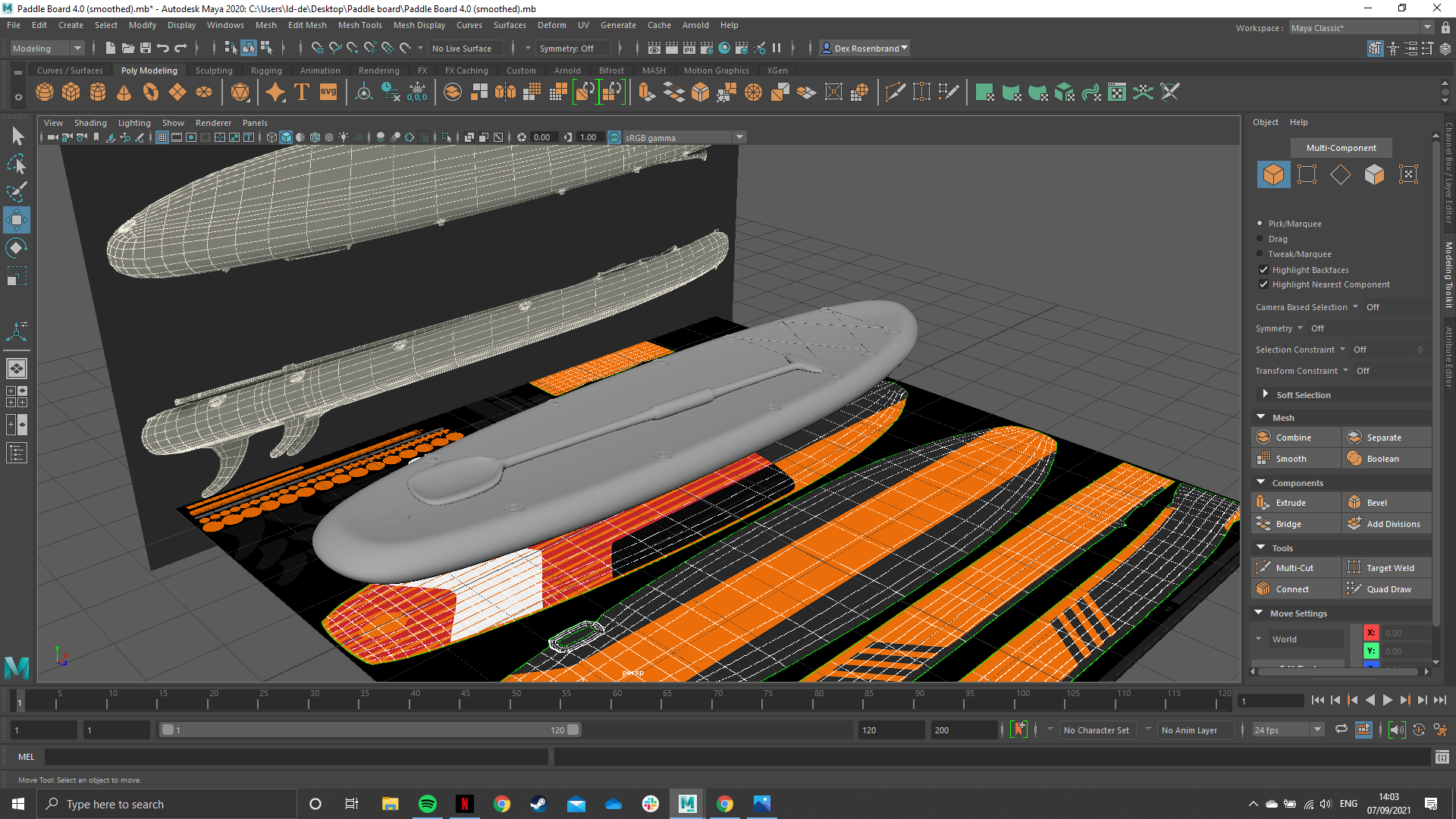Select the Drag radio option
Viewport: 1456px width, 819px height.
coord(1260,239)
